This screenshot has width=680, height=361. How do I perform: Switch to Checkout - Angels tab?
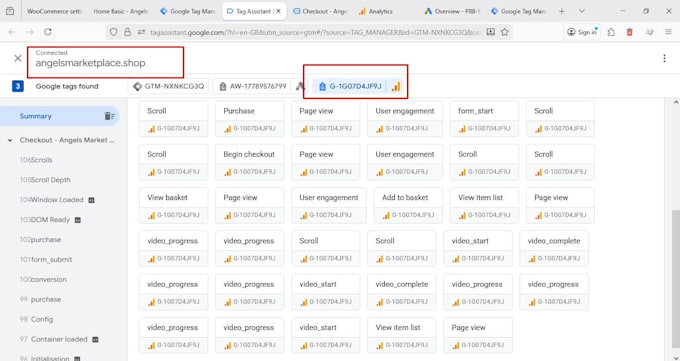(x=320, y=11)
